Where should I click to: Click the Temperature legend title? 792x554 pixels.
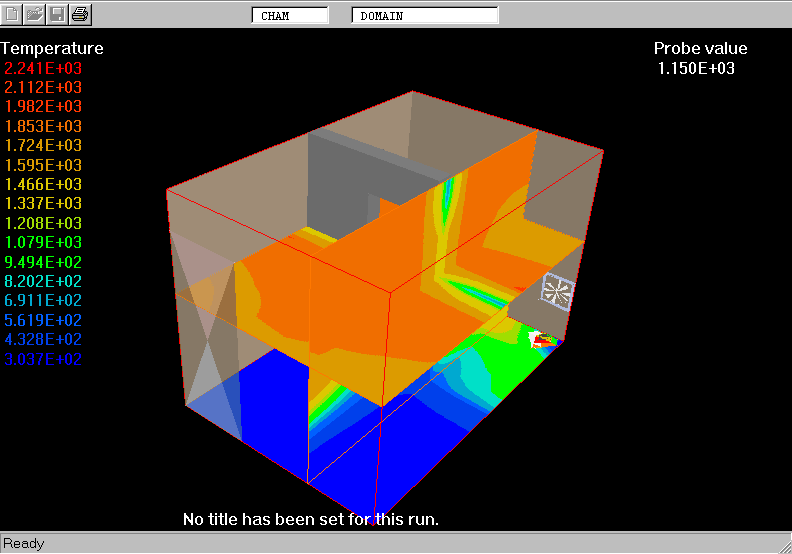click(x=52, y=48)
